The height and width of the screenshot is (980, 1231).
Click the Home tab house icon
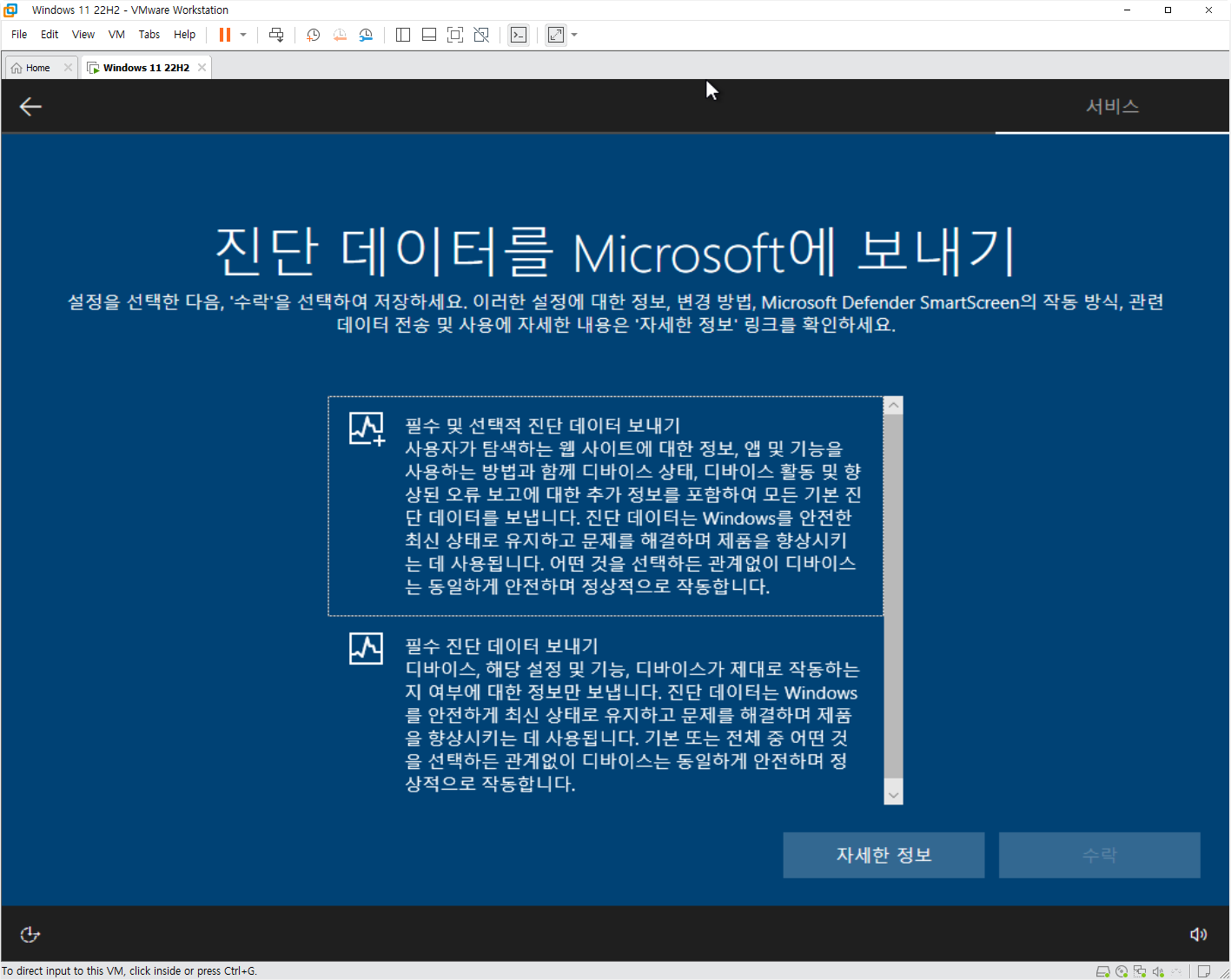(x=17, y=68)
